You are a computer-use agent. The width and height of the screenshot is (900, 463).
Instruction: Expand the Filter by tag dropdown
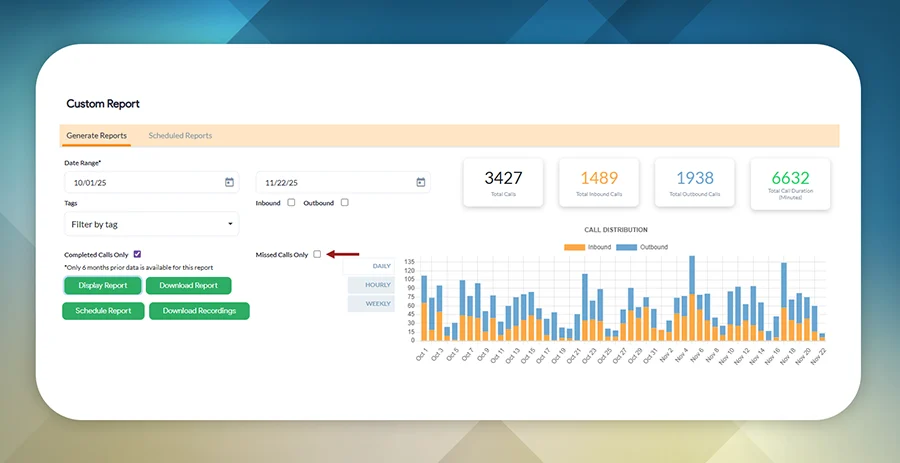point(151,224)
